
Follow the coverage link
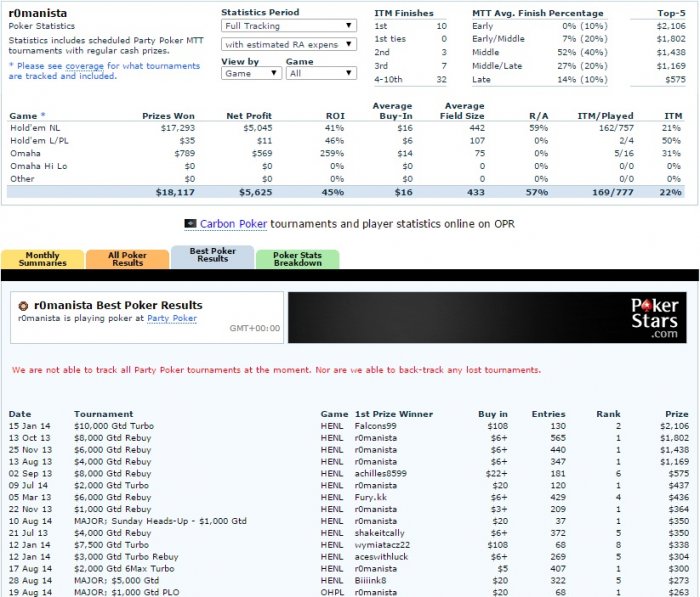coord(84,66)
